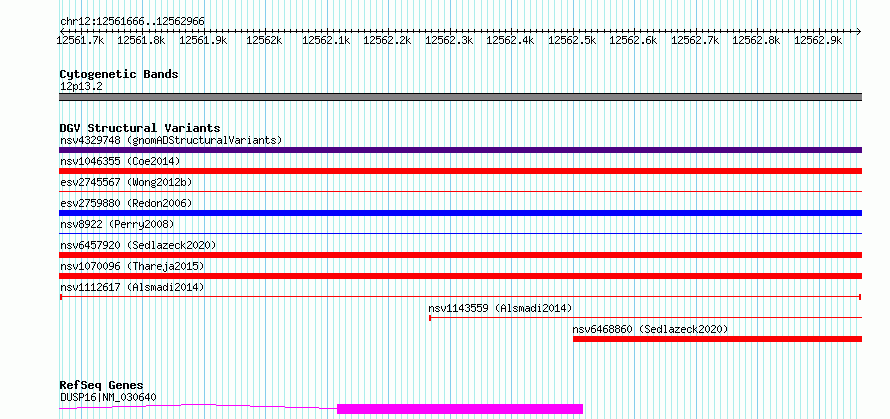The height and width of the screenshot is (419, 890).
Task: Click the Cytogenetic Bands track title
Action: click(119, 74)
